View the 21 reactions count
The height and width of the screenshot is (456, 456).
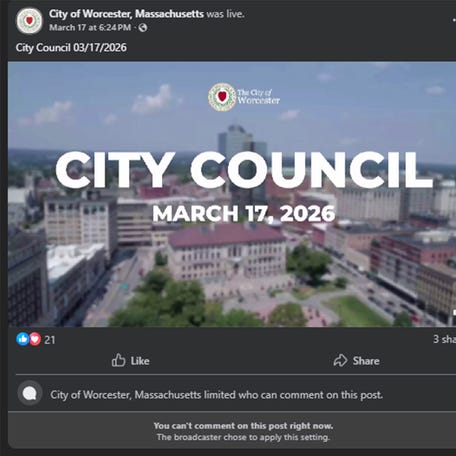point(50,340)
